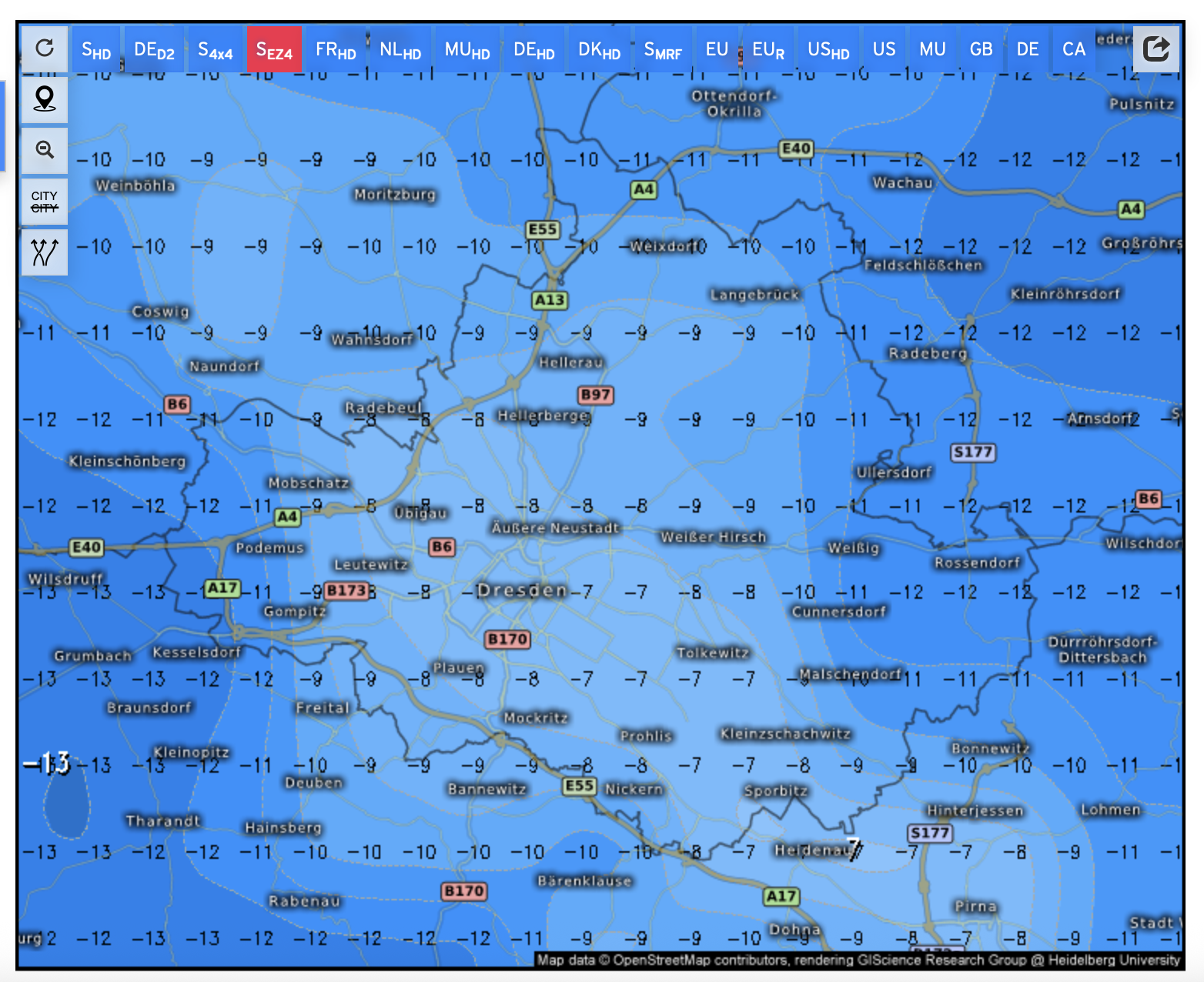Click the Dresden label on the map
The image size is (1204, 982).
[x=521, y=590]
